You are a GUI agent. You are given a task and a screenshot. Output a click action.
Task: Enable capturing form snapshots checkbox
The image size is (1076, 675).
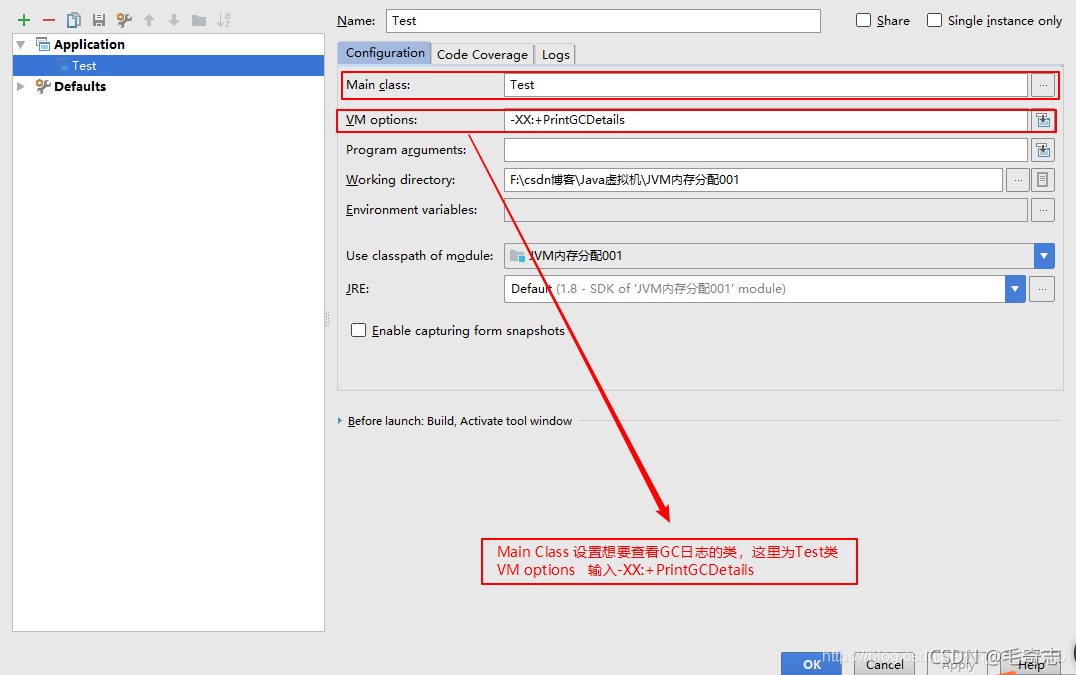[x=358, y=330]
